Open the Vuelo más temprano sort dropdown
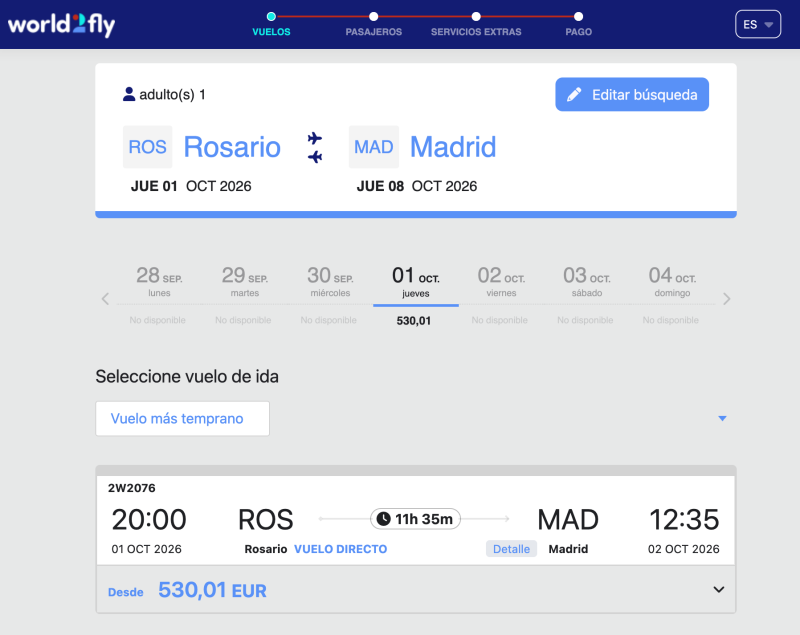Viewport: 800px width, 635px height. (x=723, y=419)
